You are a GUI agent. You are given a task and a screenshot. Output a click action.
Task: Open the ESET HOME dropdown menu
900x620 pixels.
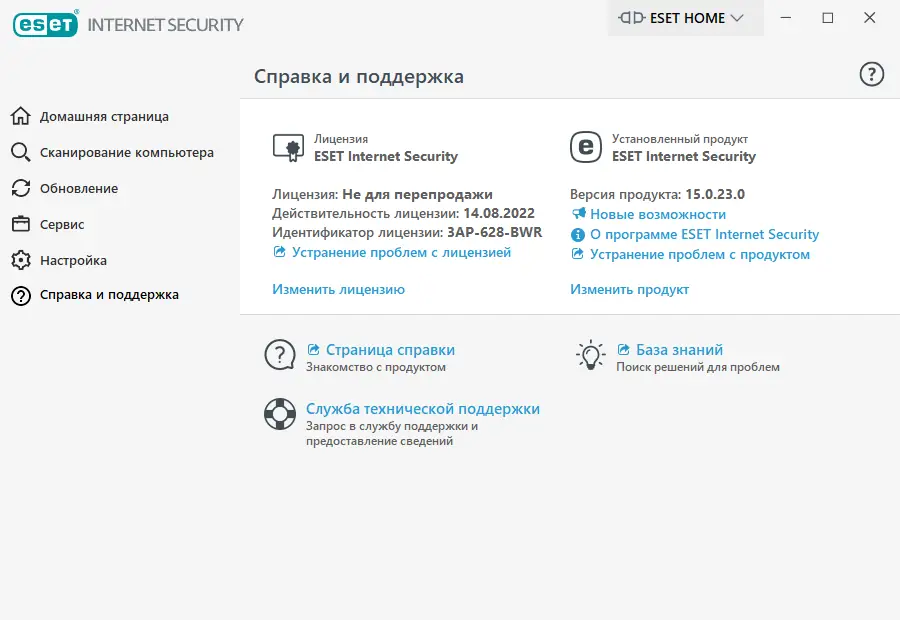(x=685, y=18)
